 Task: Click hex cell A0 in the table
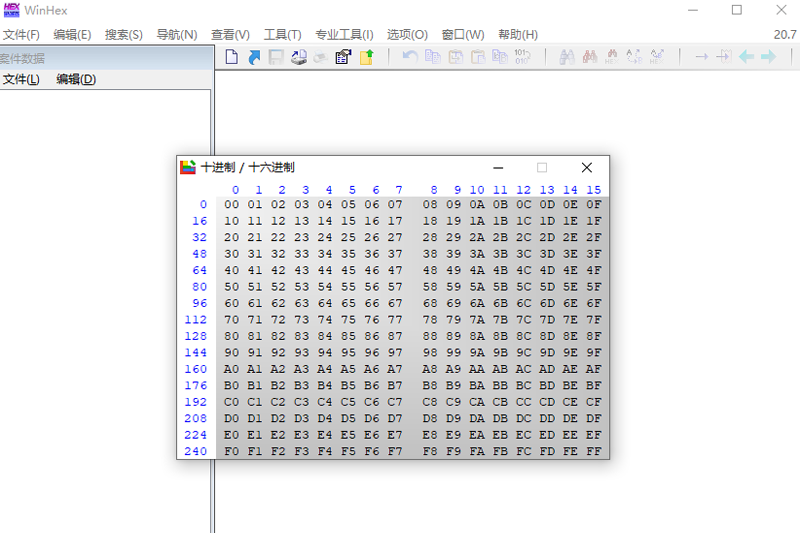[232, 369]
